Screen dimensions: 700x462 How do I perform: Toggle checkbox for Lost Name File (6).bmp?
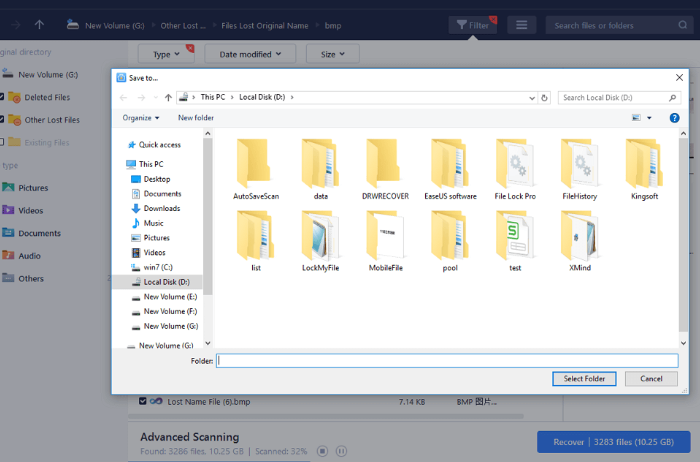pyautogui.click(x=142, y=401)
